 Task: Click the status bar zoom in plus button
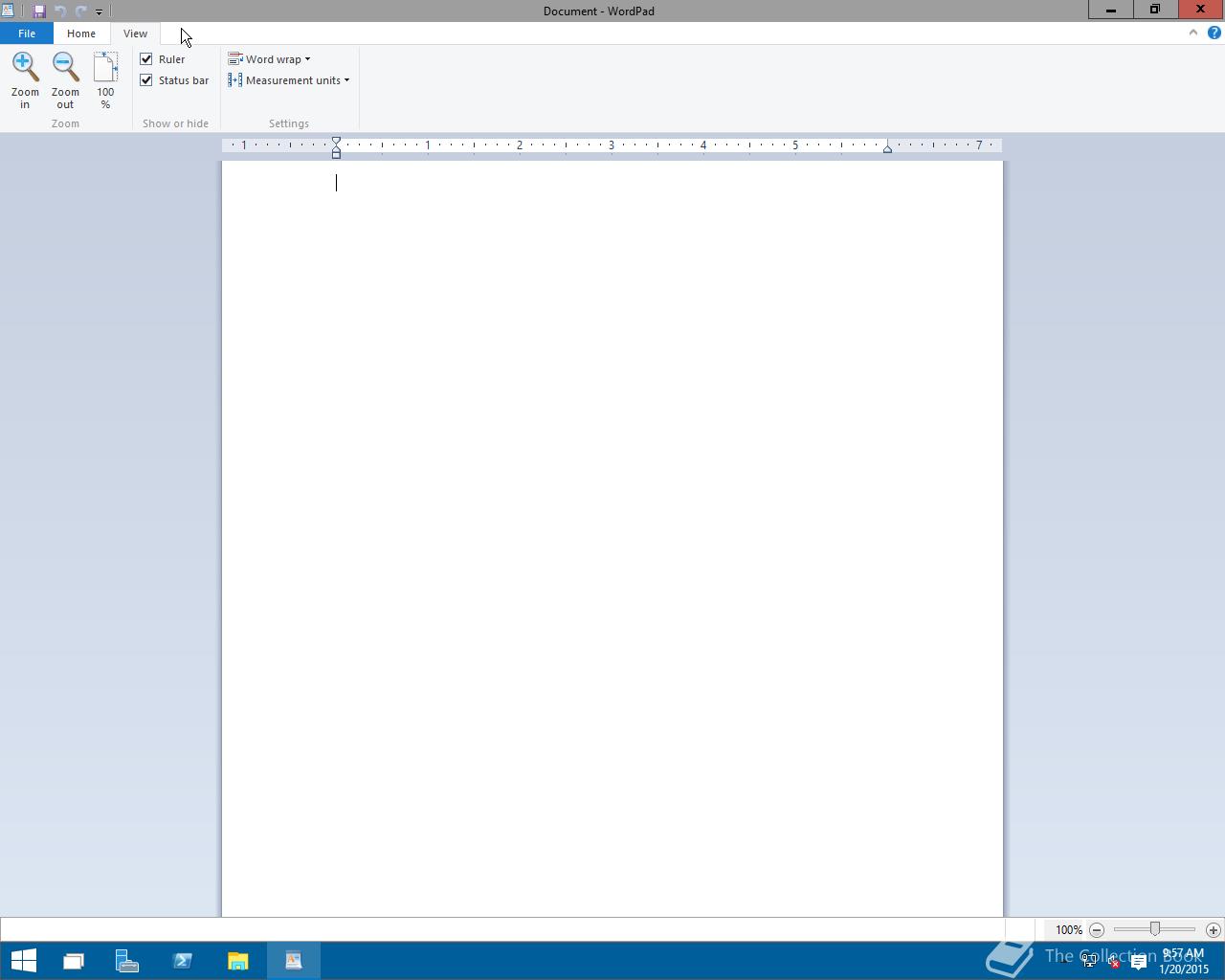1213,929
